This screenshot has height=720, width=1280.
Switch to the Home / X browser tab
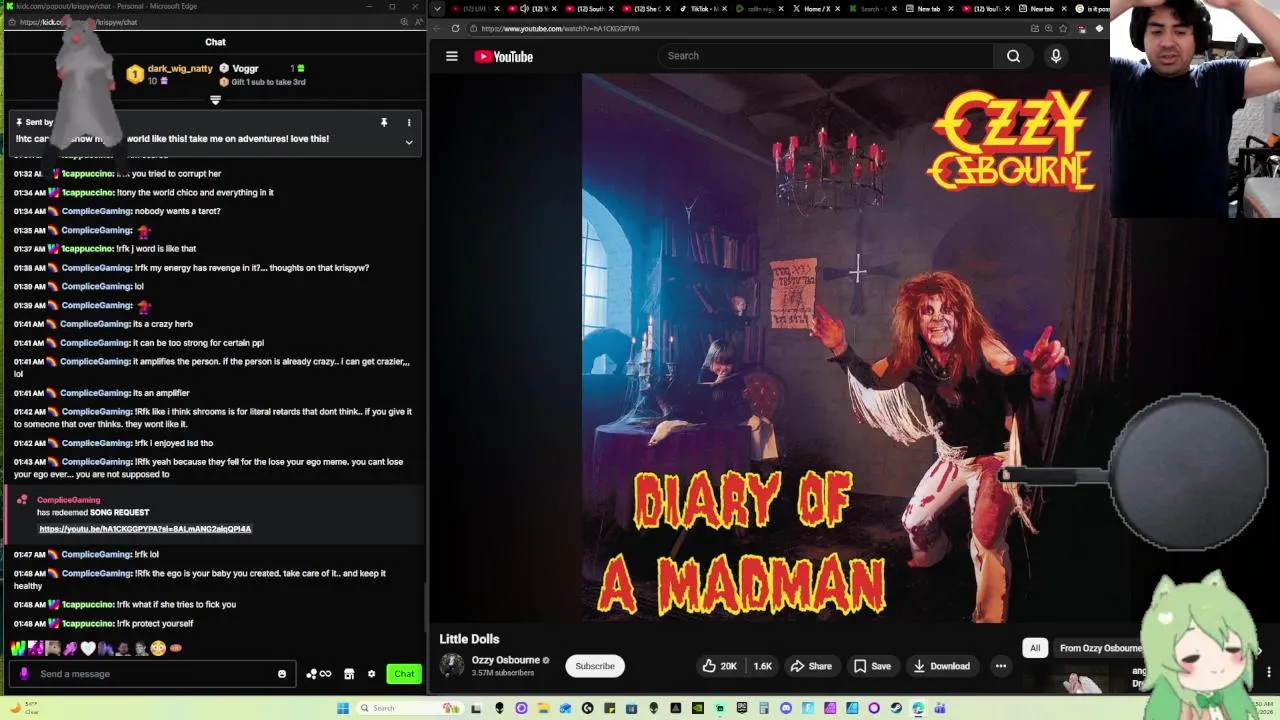click(x=817, y=9)
